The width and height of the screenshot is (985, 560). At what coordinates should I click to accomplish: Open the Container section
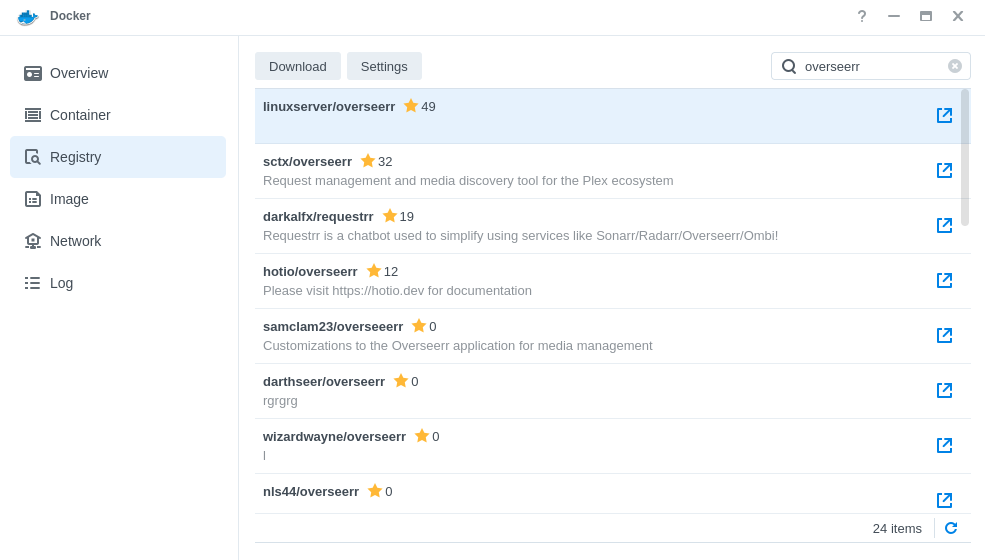(x=118, y=115)
